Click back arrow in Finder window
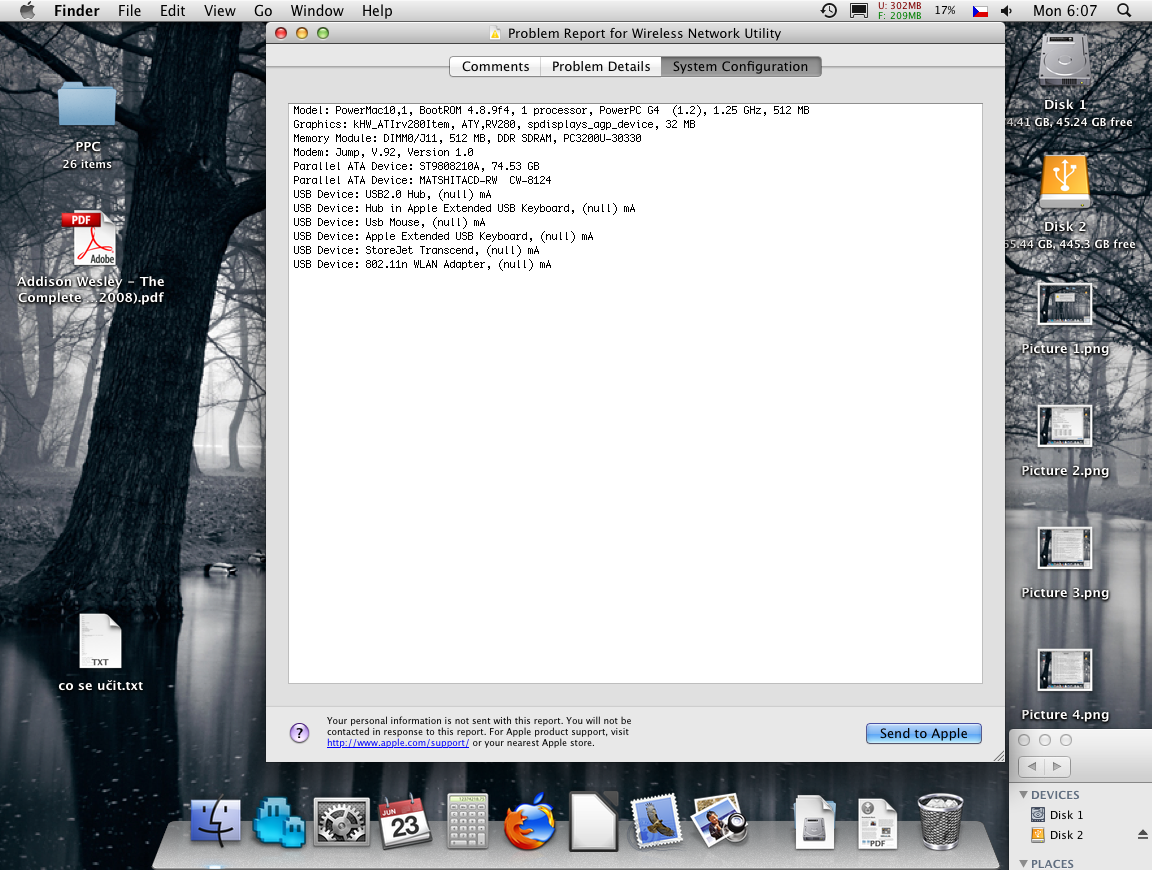 pyautogui.click(x=1032, y=766)
